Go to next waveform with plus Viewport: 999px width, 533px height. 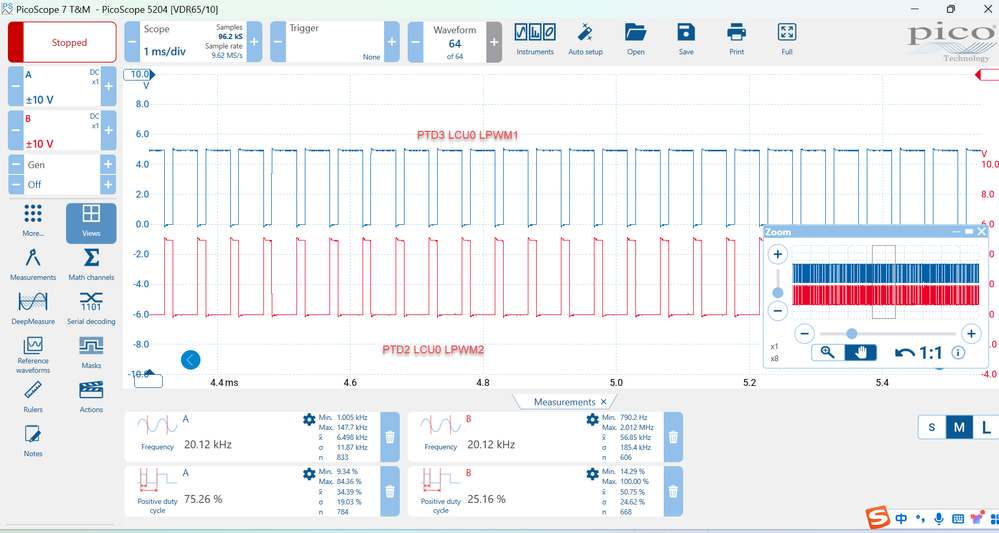pos(494,41)
